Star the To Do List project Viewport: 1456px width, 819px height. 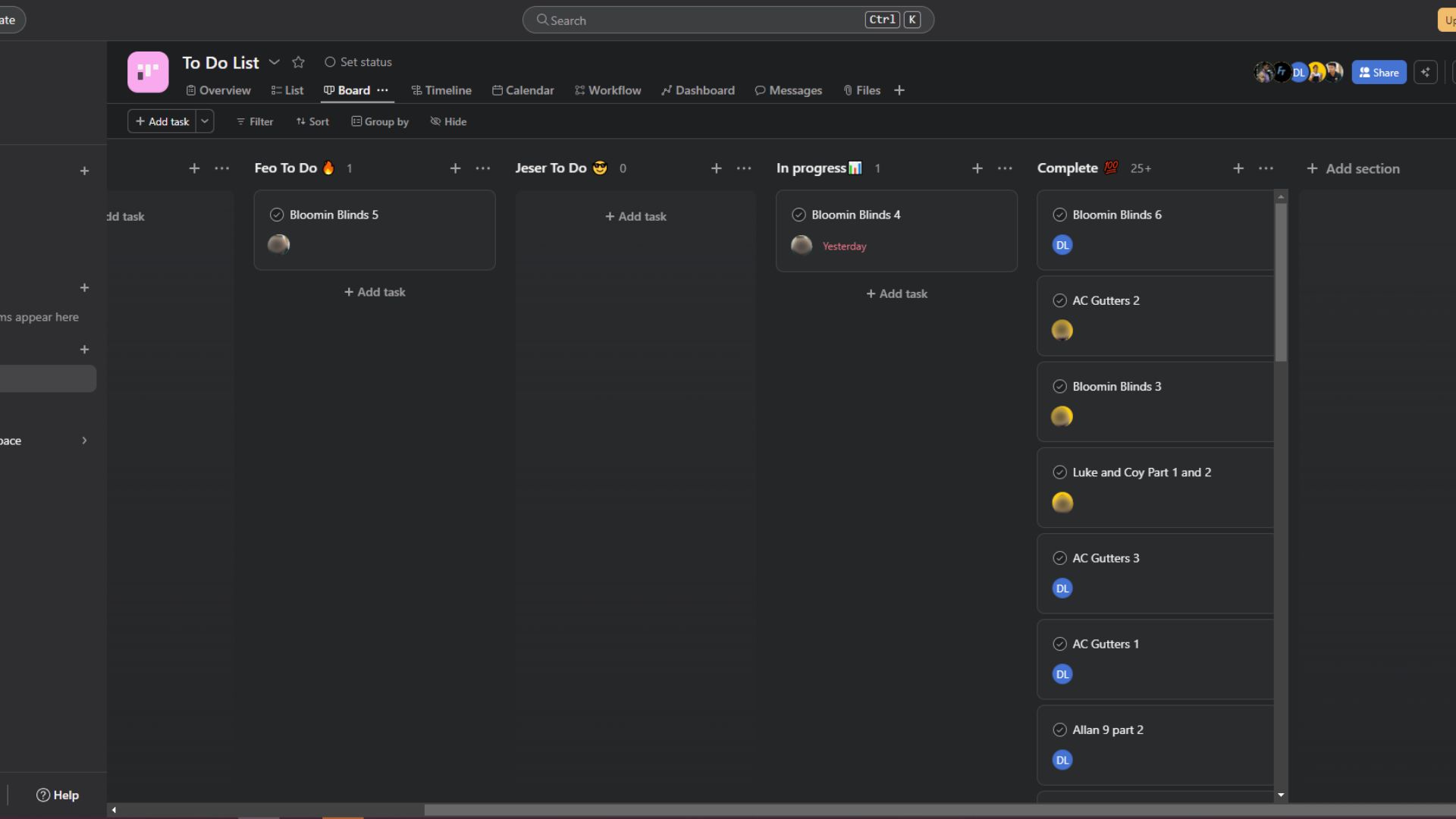tap(298, 62)
